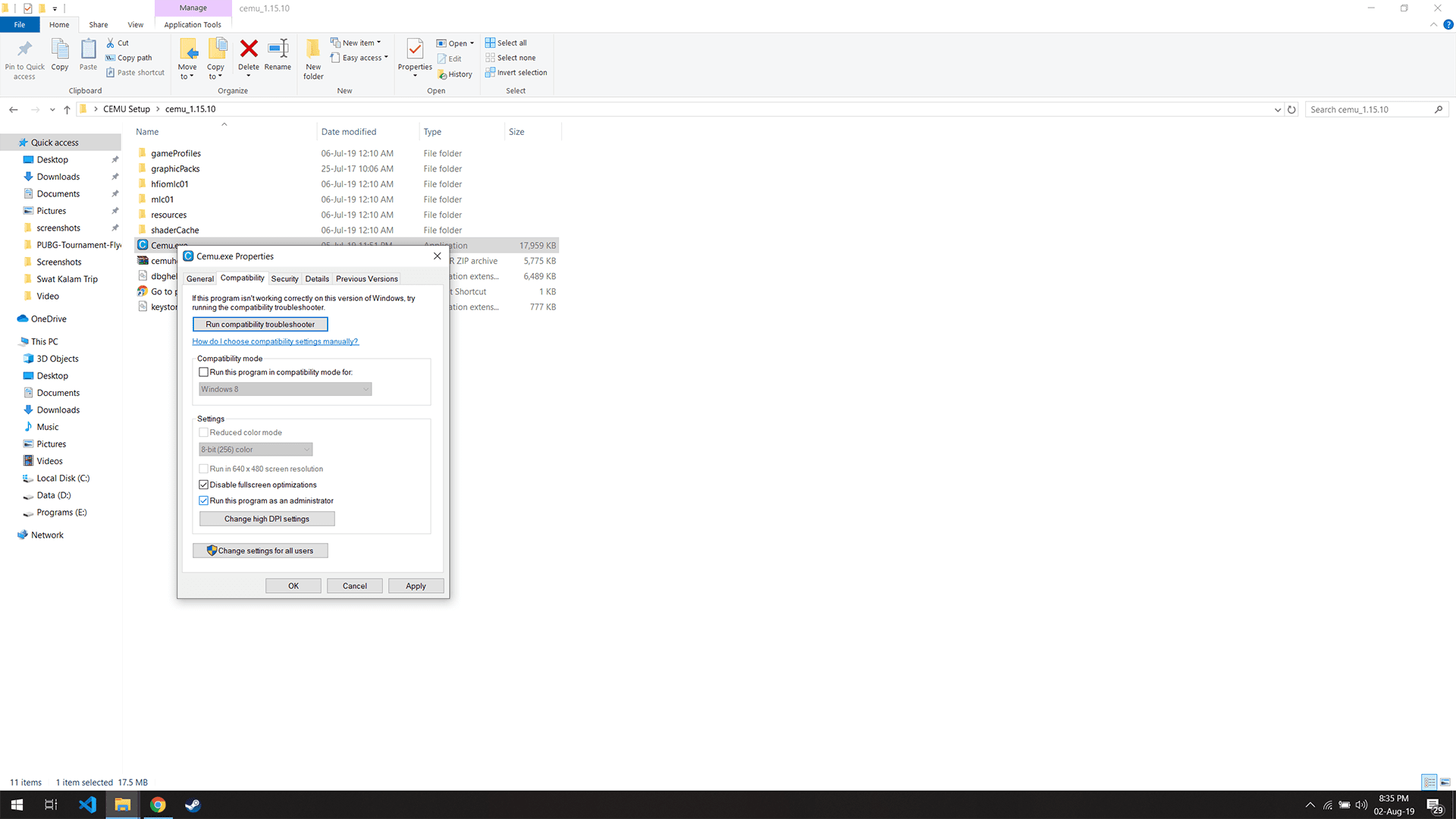1456x819 pixels.
Task: Click the Steam taskbar icon
Action: (193, 805)
